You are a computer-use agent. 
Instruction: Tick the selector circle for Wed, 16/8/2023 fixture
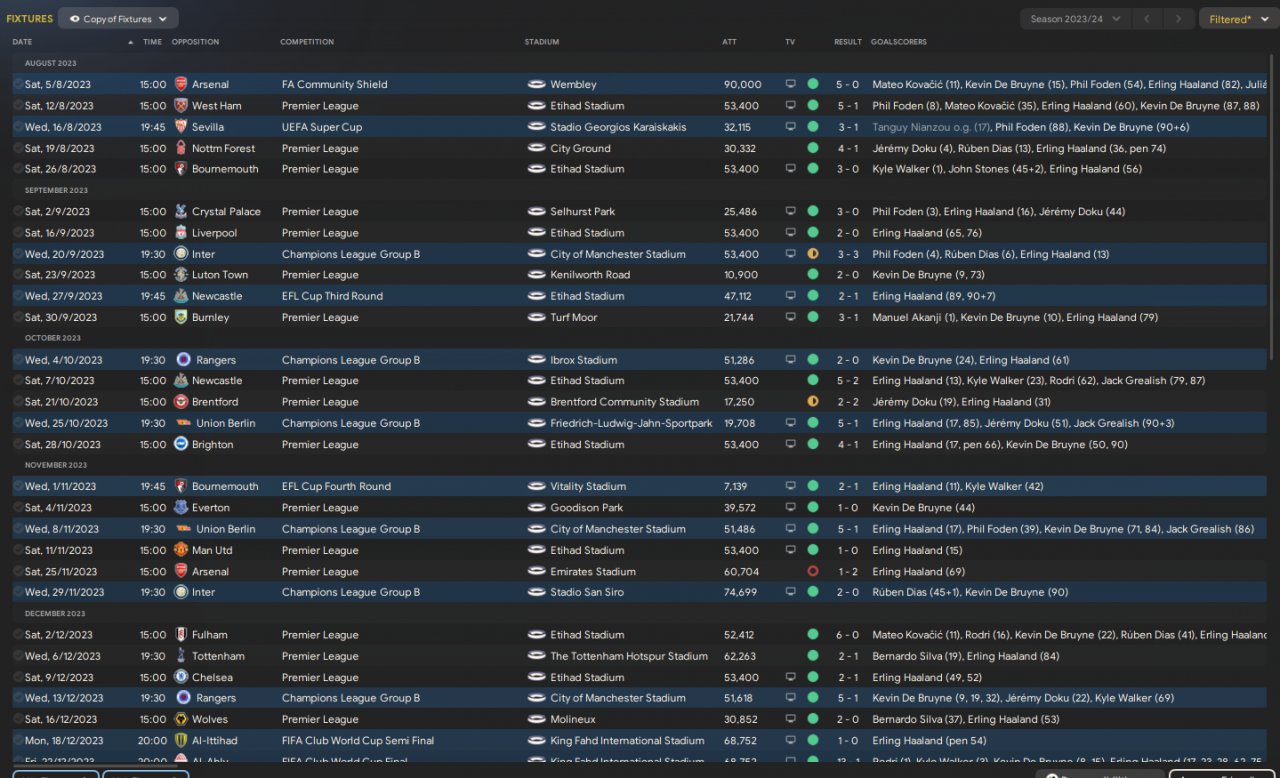(x=18, y=127)
